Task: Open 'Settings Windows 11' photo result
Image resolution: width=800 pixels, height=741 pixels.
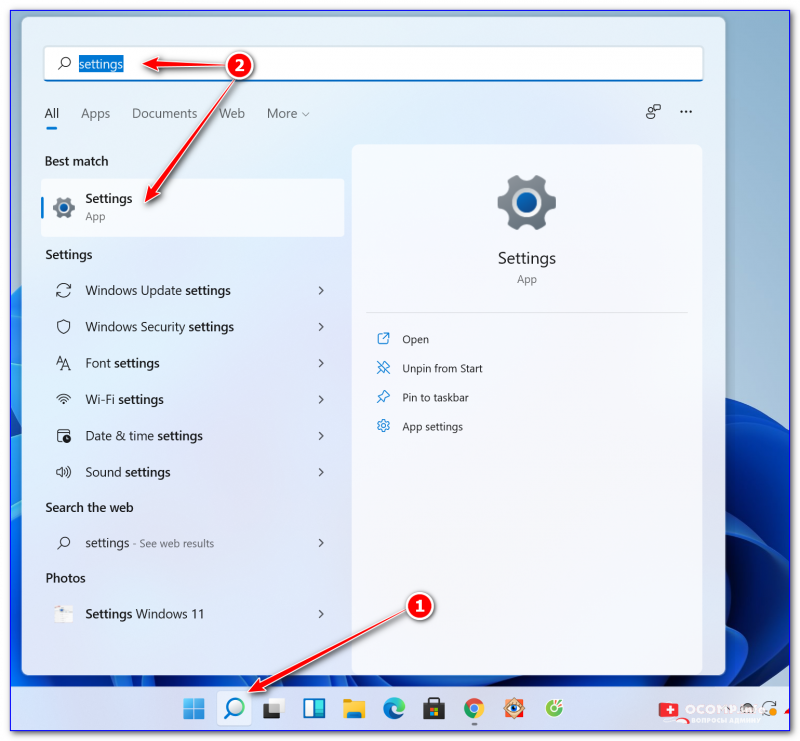Action: coord(192,613)
